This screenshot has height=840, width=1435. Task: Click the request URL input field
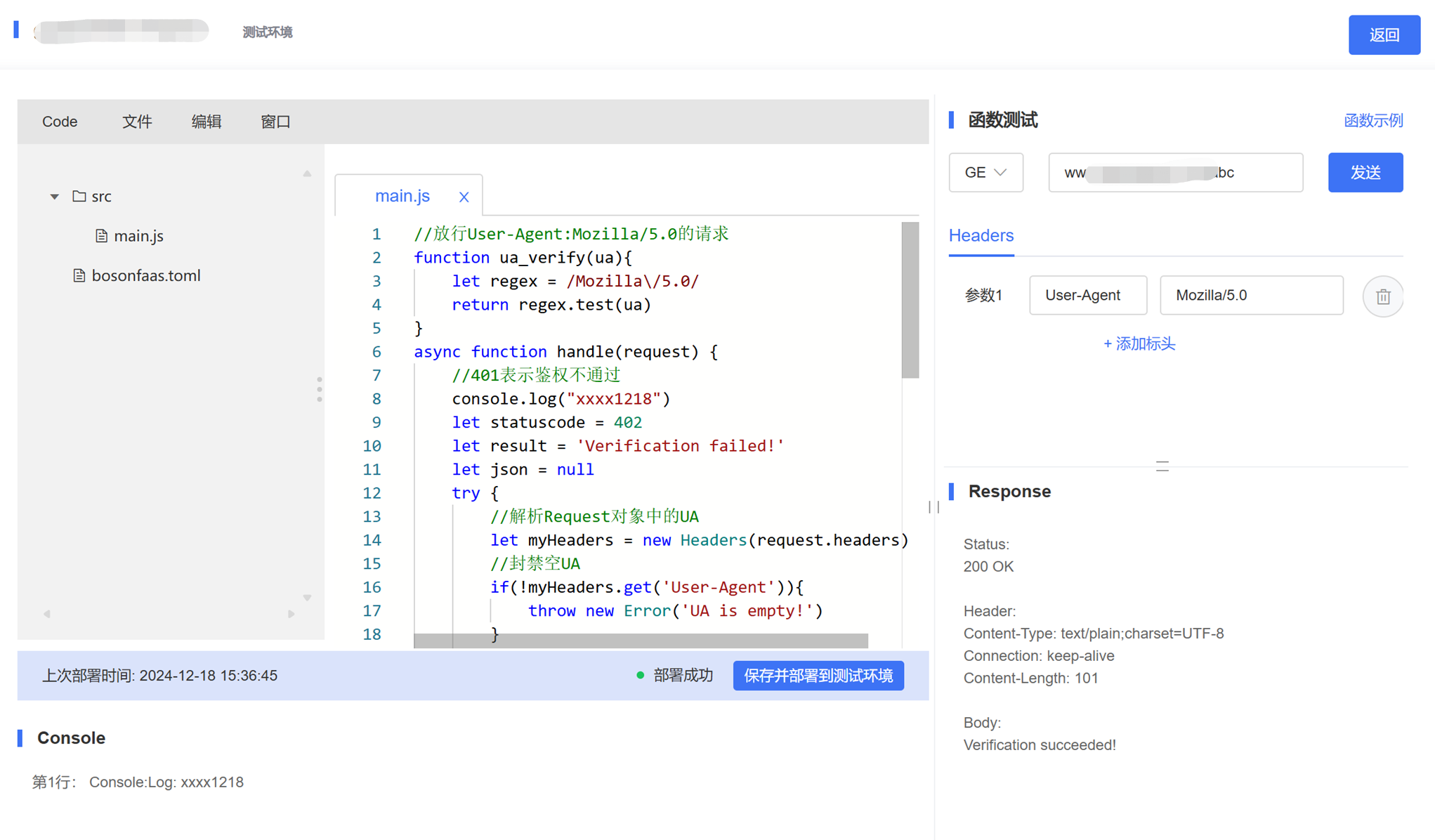click(1175, 172)
